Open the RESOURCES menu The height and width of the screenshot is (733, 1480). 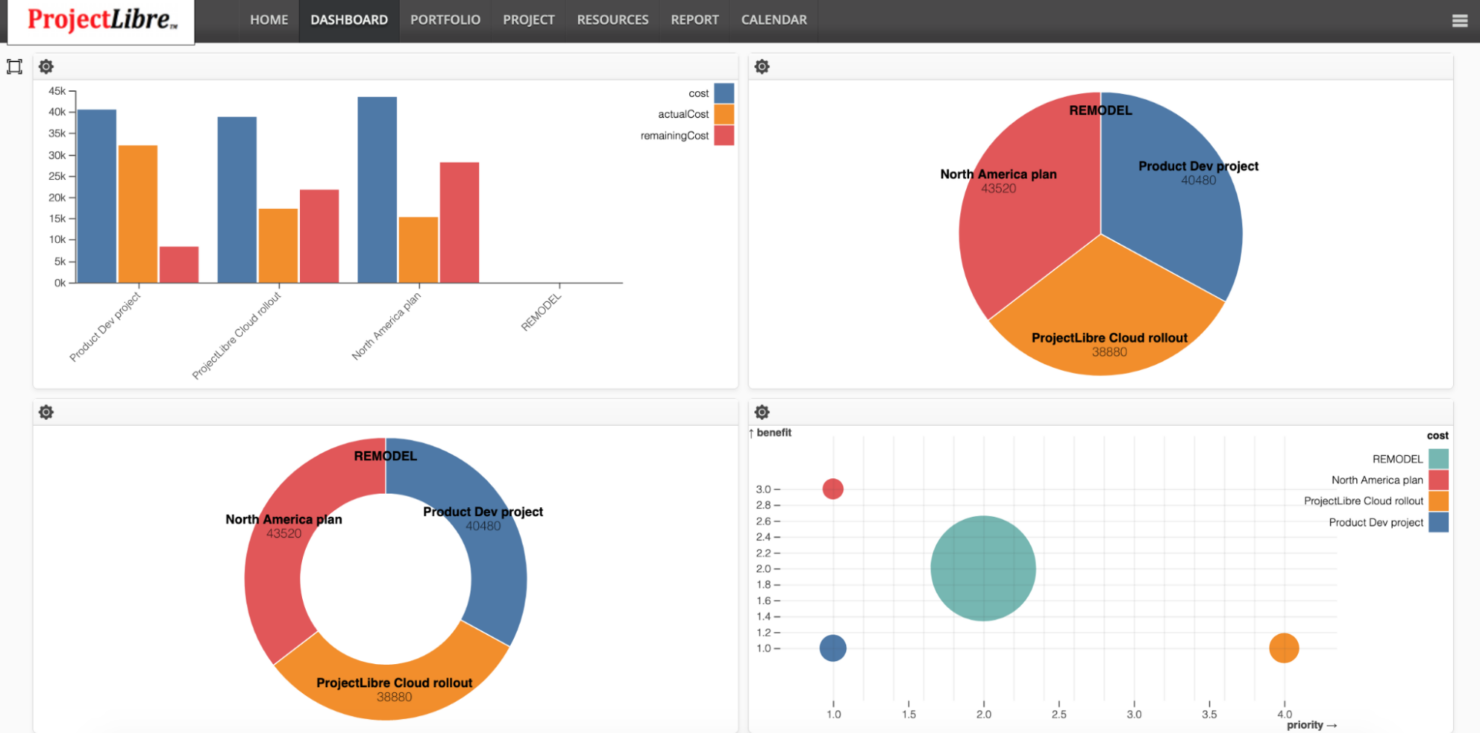tap(612, 20)
